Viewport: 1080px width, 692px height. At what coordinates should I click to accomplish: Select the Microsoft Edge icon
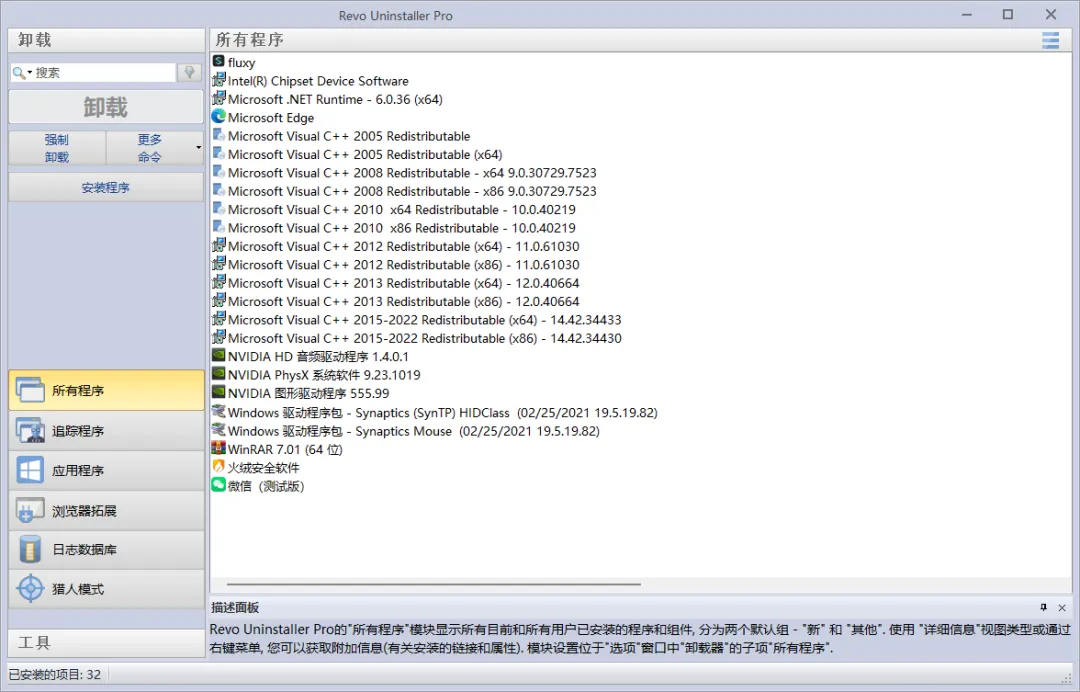(x=218, y=116)
